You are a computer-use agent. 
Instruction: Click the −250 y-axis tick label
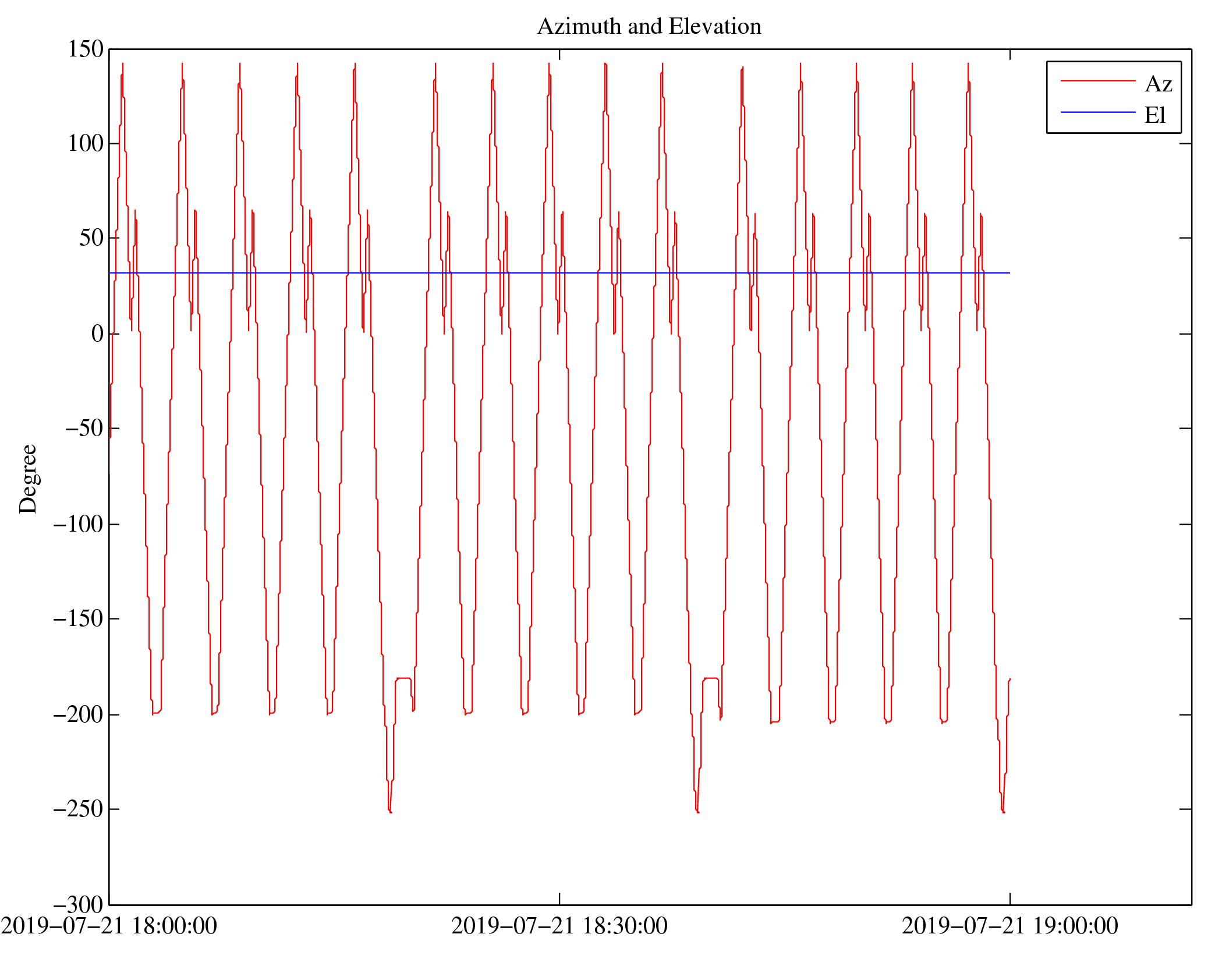[x=78, y=809]
